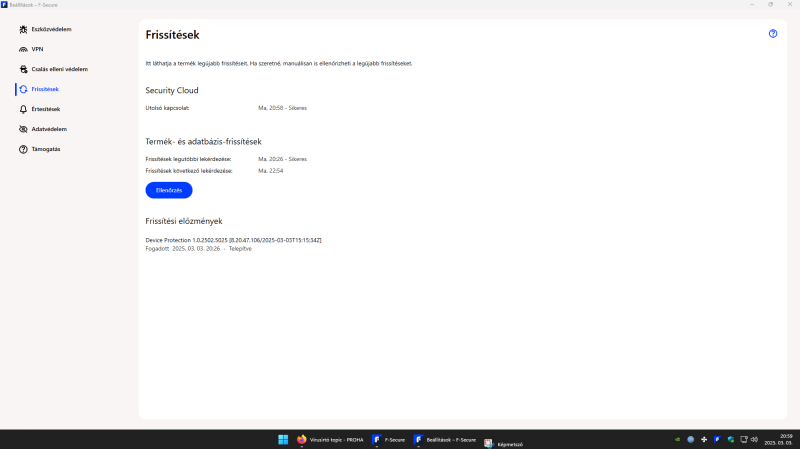Screen dimensions: 800x449
Task: Click Ma, 20:58 - Sikeres value
Action: (283, 108)
